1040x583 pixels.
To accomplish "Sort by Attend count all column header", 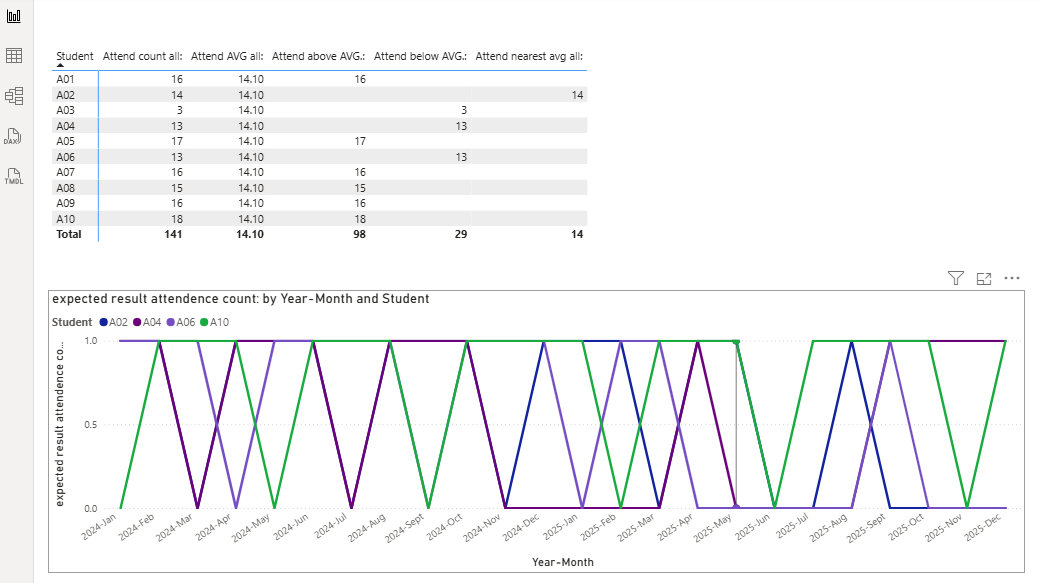I will pos(143,56).
